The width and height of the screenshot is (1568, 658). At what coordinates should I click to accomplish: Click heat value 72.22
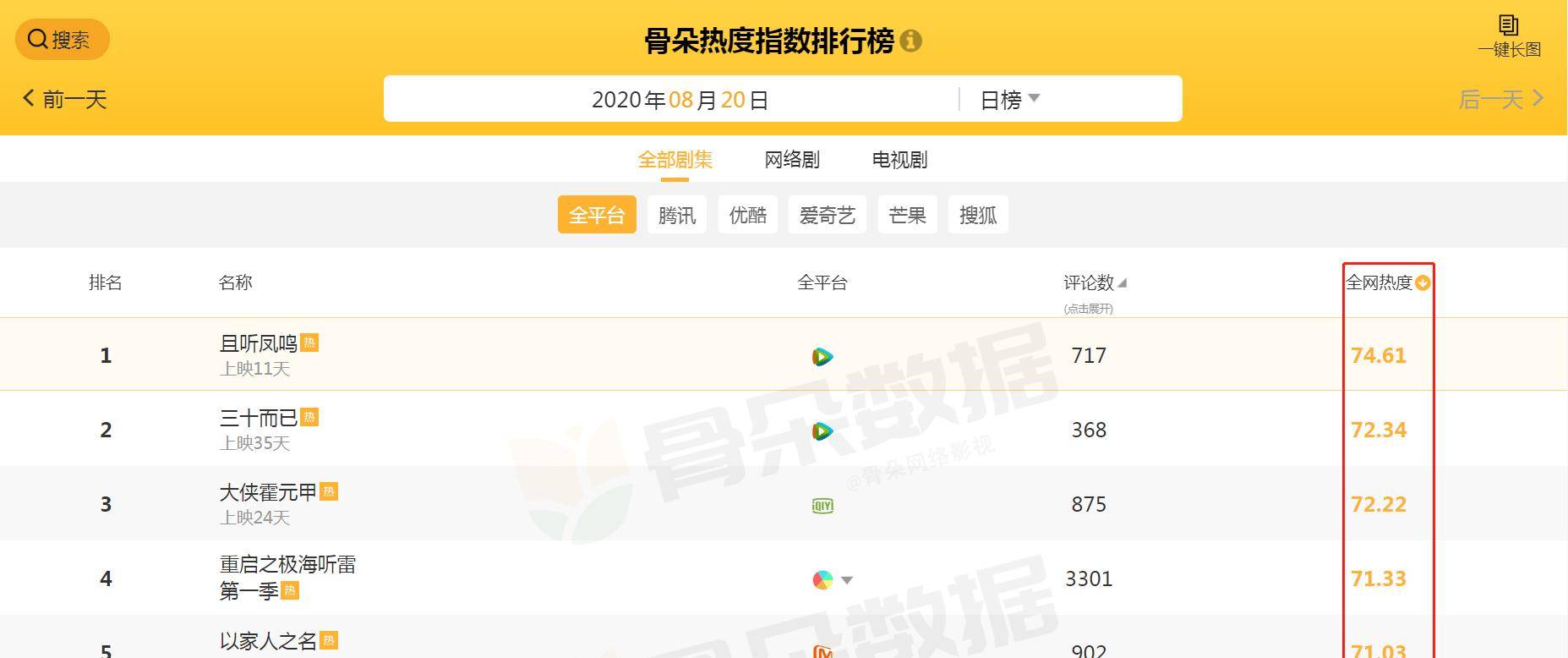point(1379,505)
